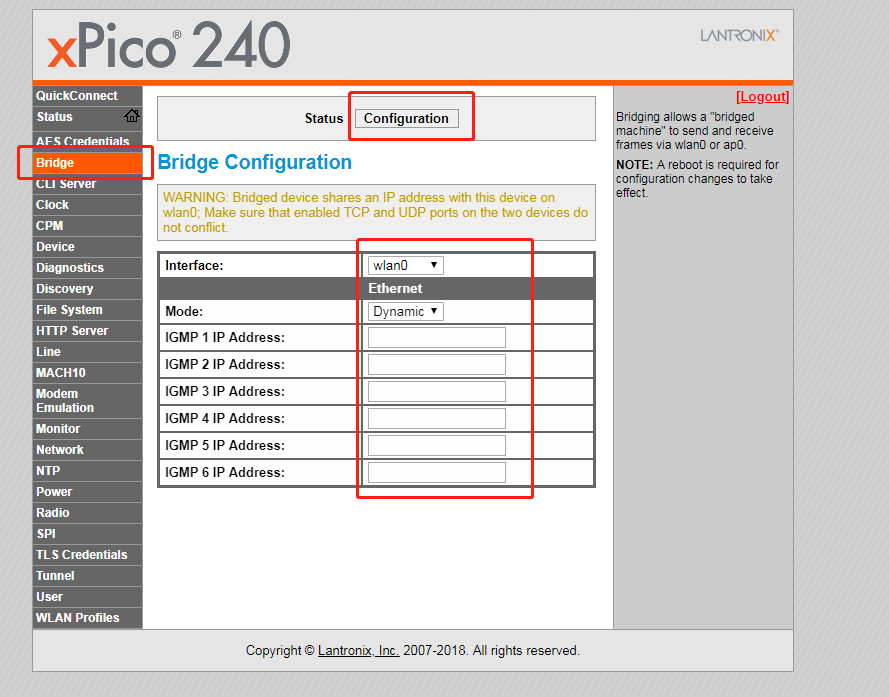Click the home icon next to Status
Viewport: 889px width, 697px height.
132,116
